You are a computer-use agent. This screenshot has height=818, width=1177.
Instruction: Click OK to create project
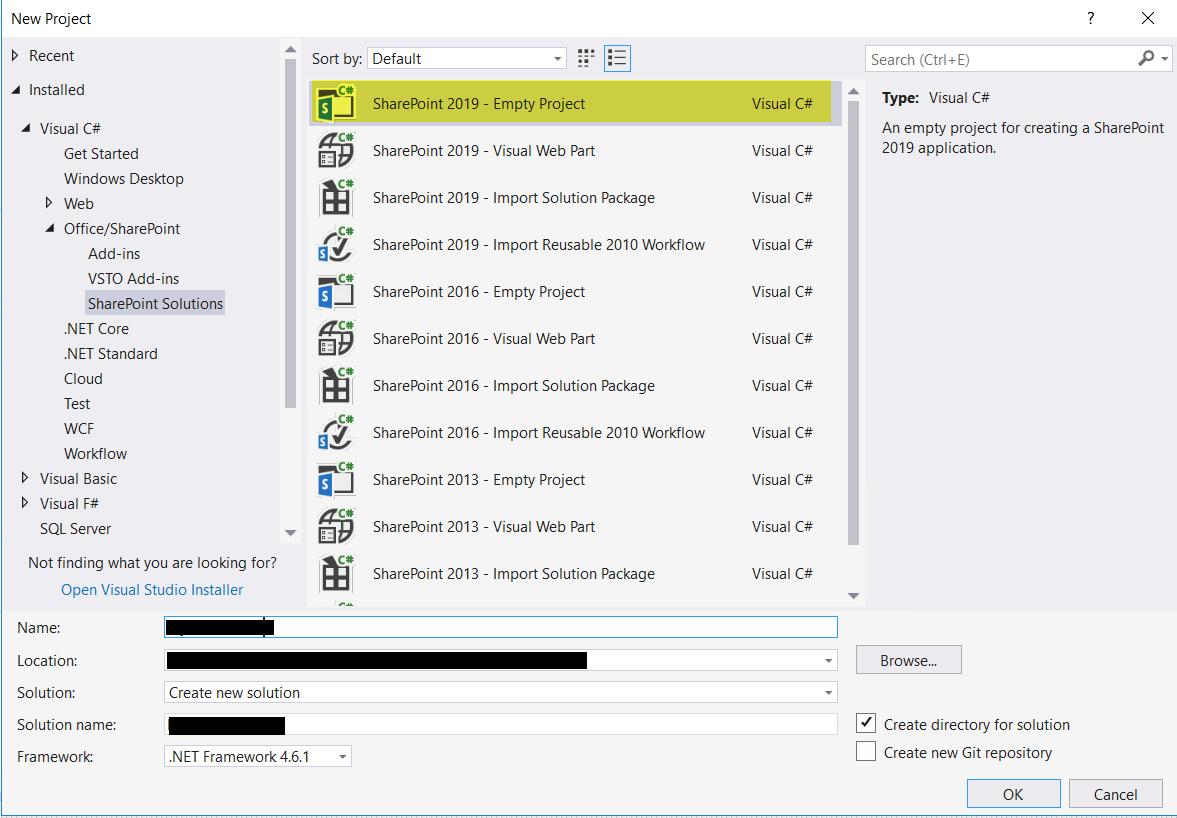point(1013,794)
